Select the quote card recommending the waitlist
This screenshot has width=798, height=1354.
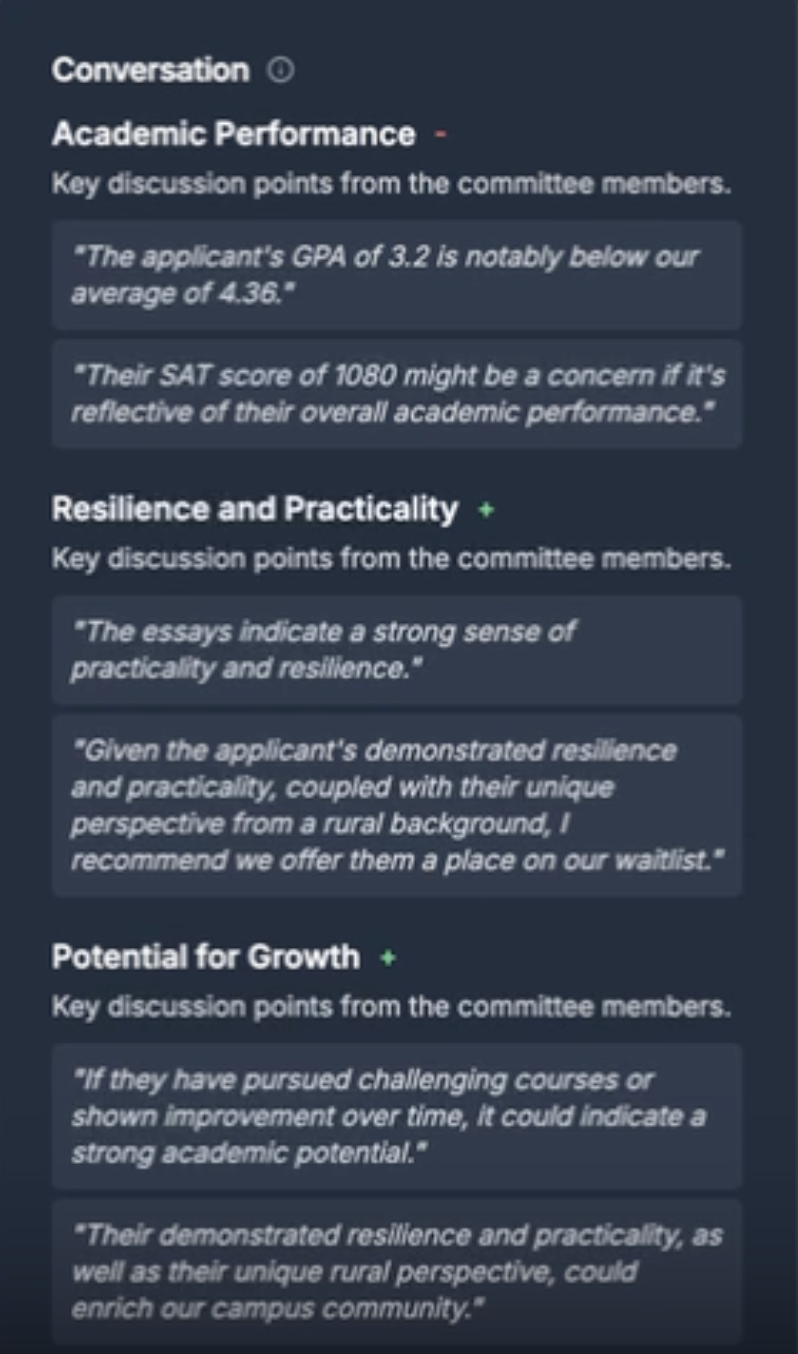click(396, 805)
